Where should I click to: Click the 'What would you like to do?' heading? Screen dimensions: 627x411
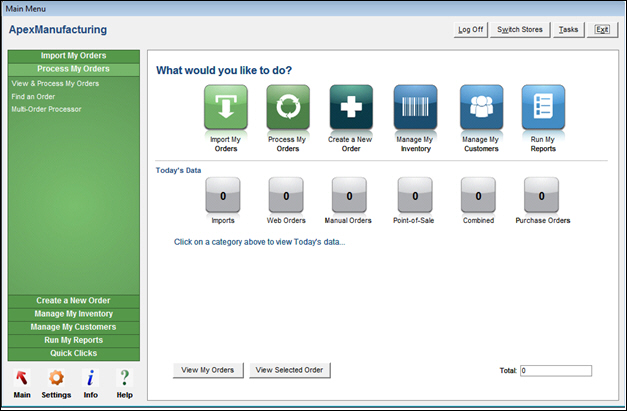[224, 70]
